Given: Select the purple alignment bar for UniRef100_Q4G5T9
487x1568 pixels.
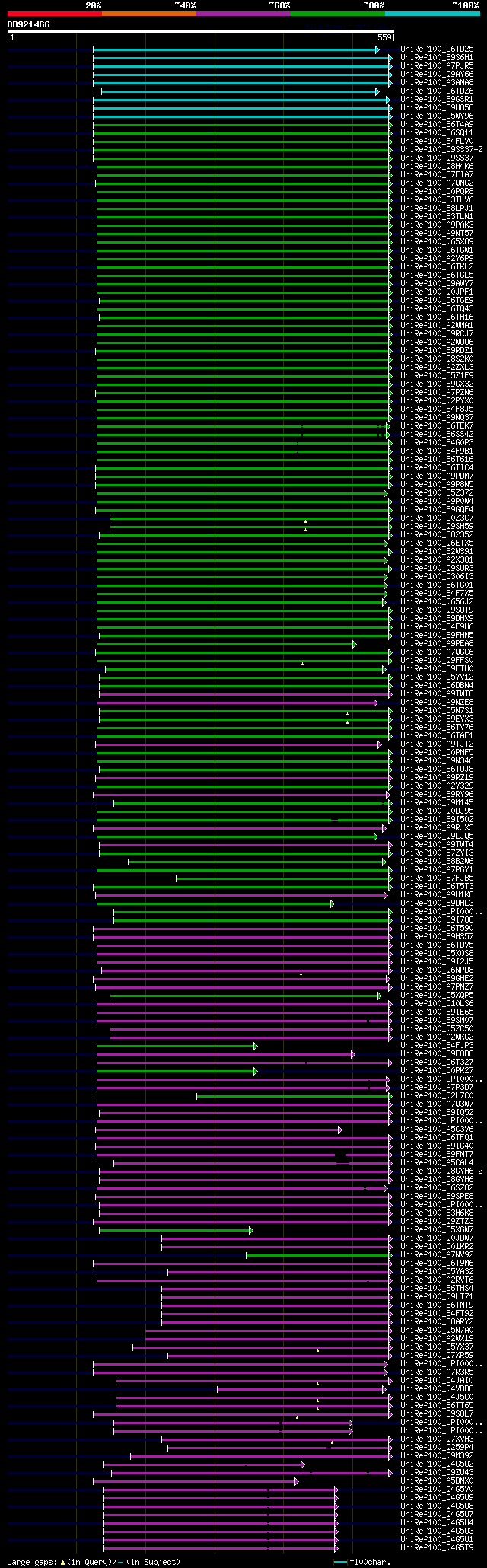Looking at the screenshot, I should (x=221, y=1548).
